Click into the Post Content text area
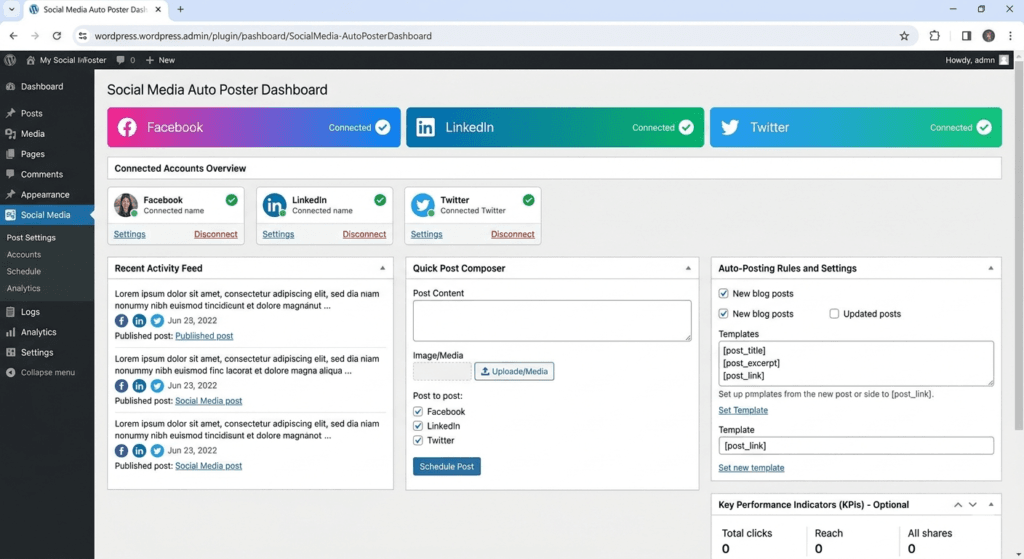1024x559 pixels. [552, 321]
